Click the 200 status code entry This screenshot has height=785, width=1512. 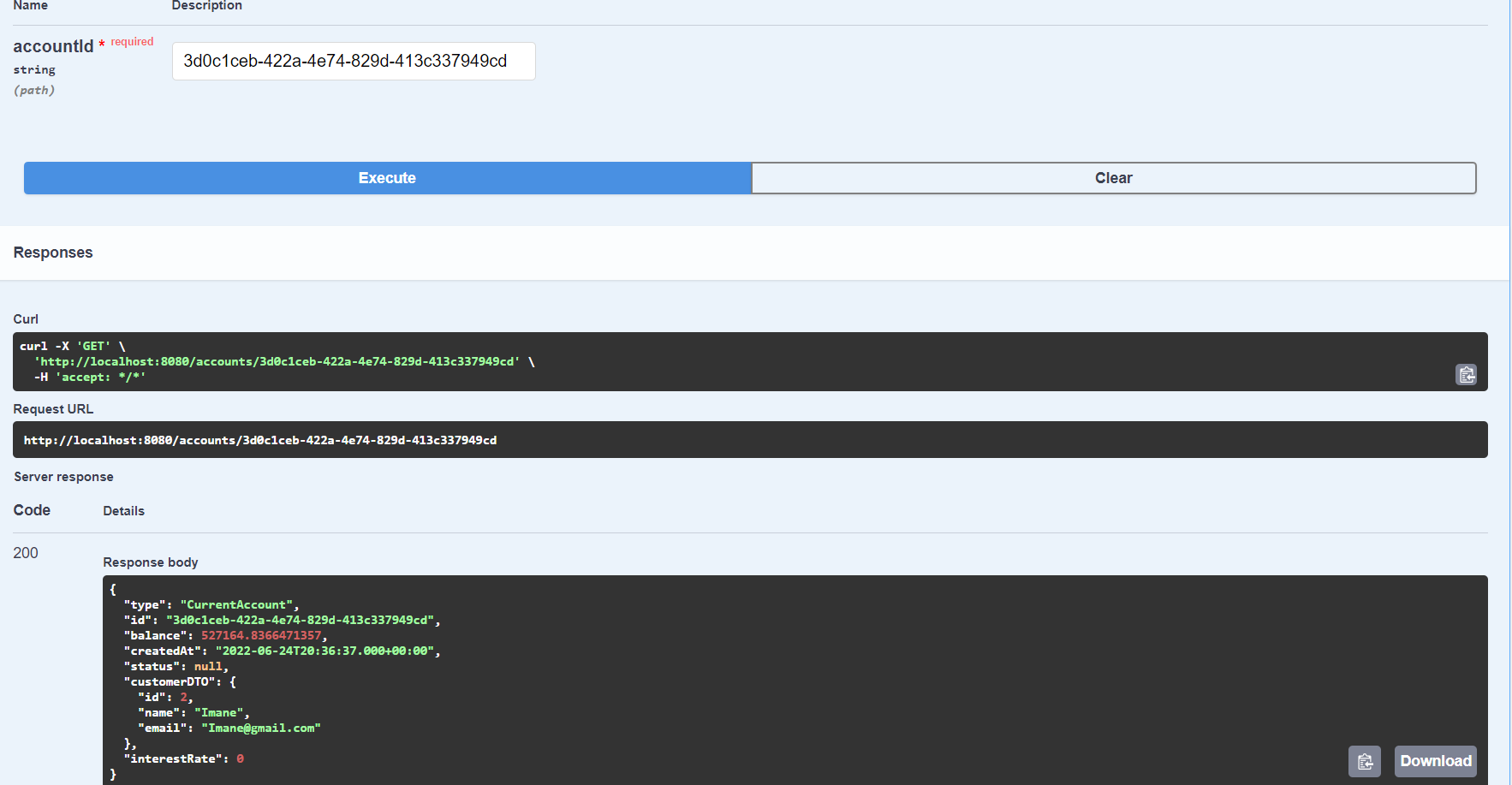pos(26,552)
